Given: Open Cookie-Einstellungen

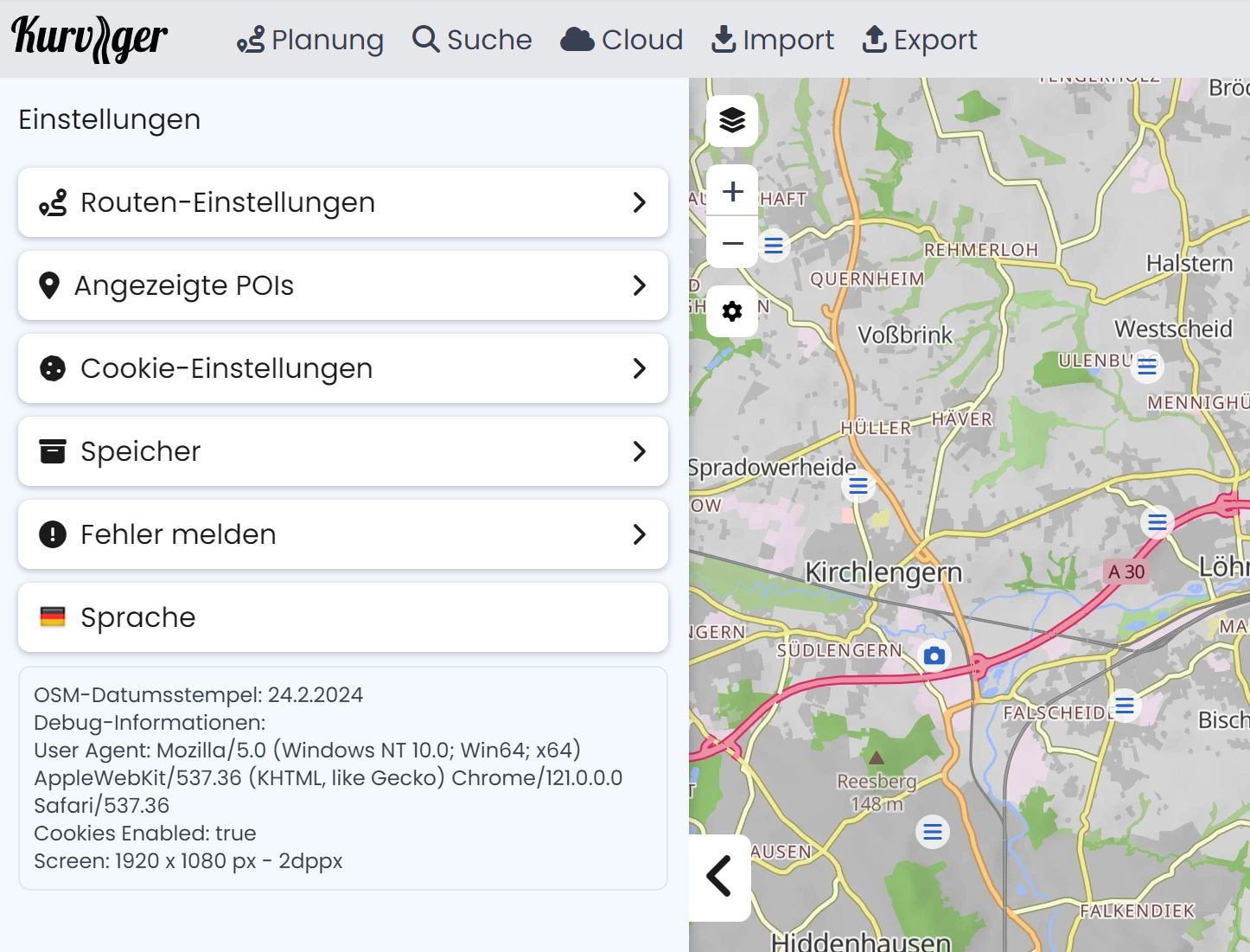Looking at the screenshot, I should click(343, 368).
